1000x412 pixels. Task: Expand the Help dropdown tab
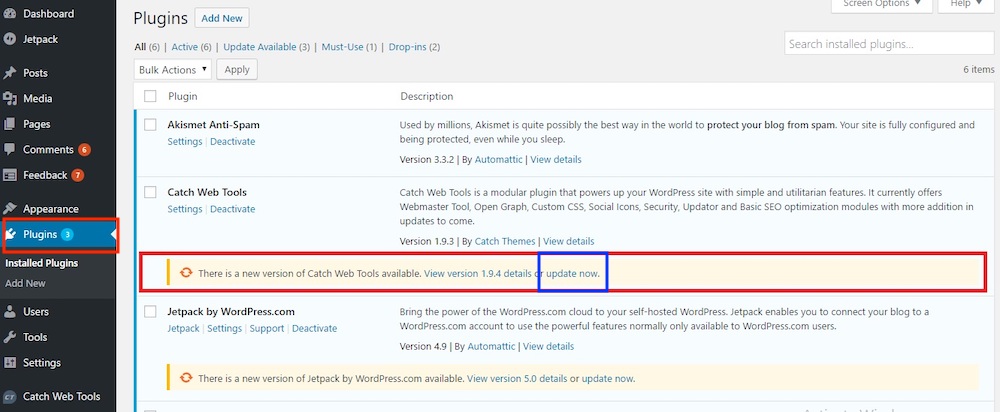[963, 4]
